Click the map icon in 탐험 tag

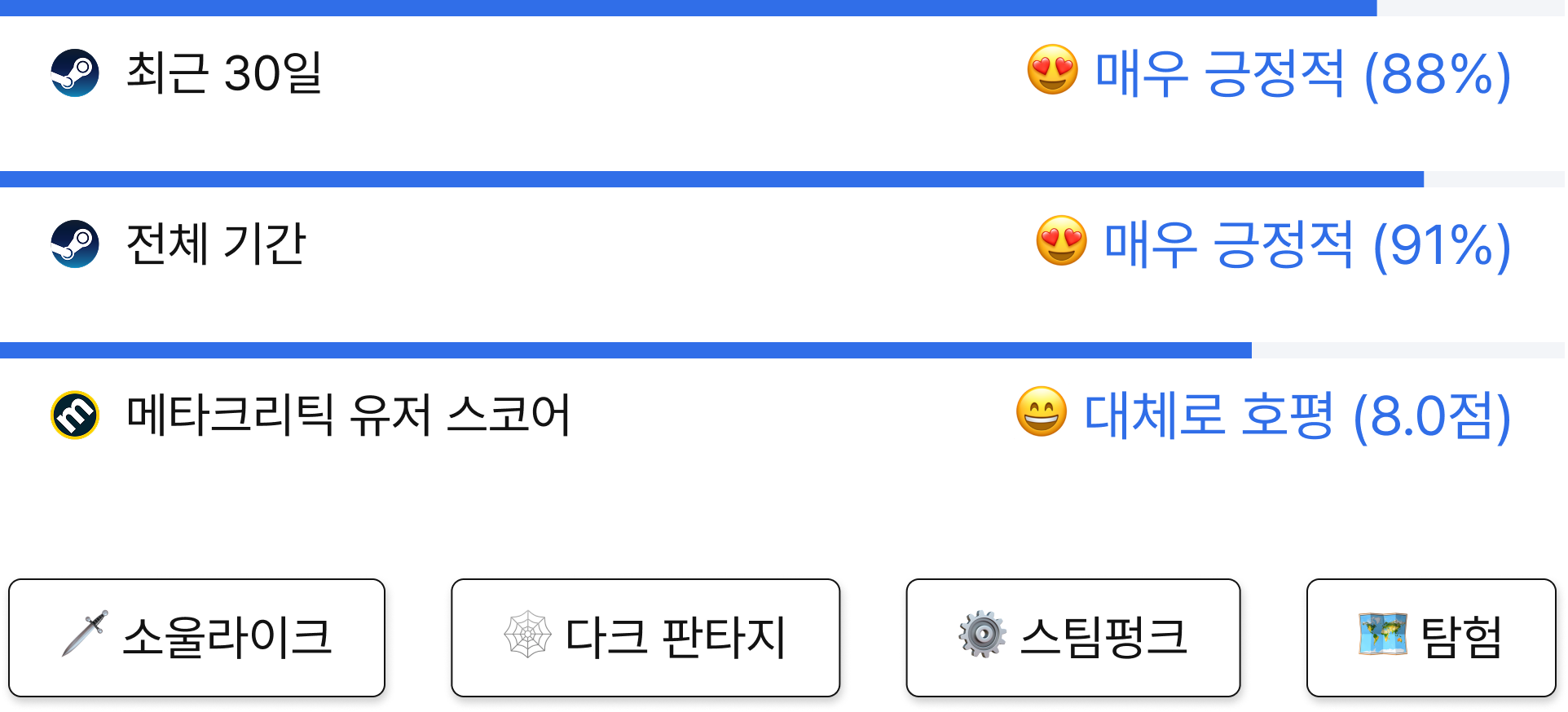[1382, 634]
